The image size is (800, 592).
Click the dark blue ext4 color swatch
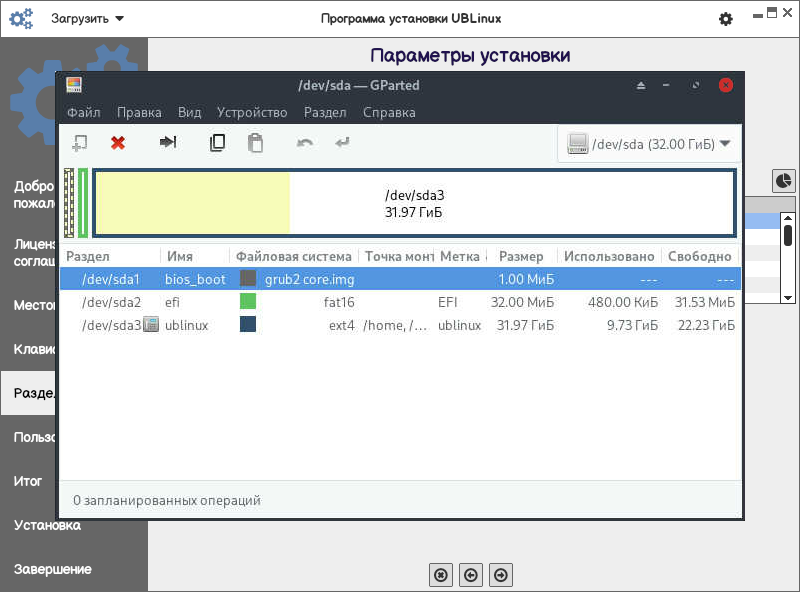point(248,324)
